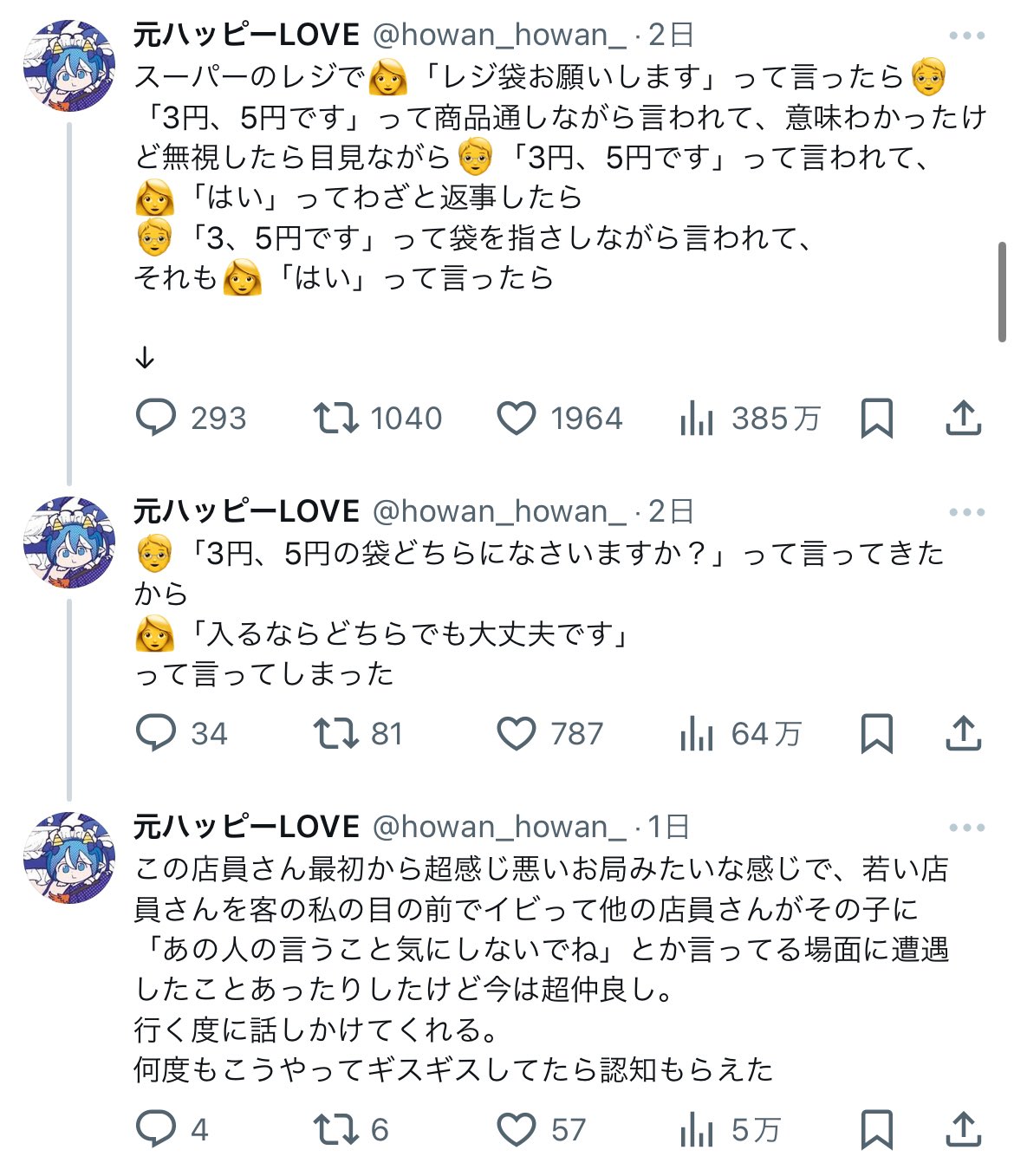Retweet the post with 81 retweets
Screen dimensions: 1014x1176
pos(336,734)
